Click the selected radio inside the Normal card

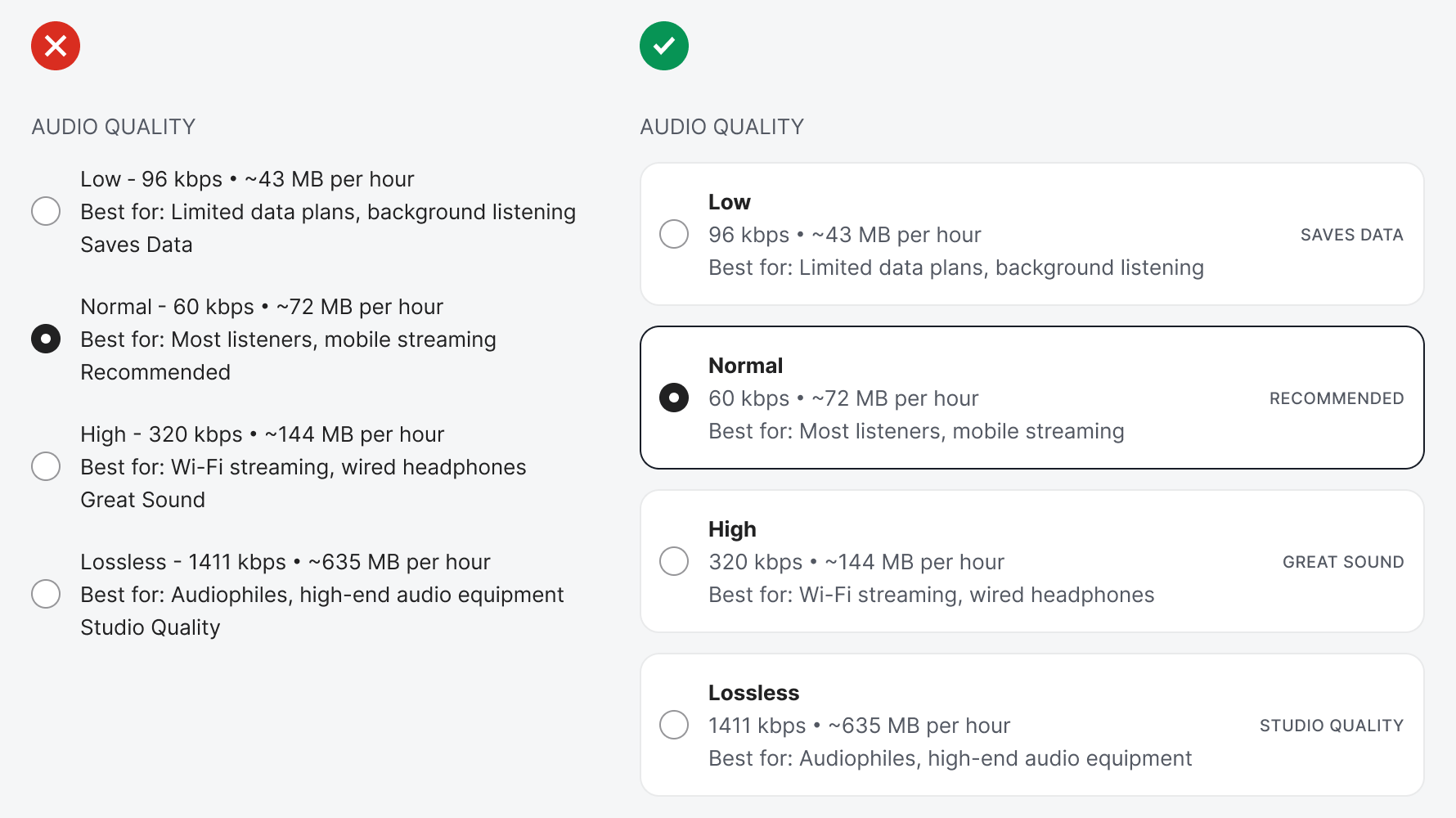click(x=674, y=398)
